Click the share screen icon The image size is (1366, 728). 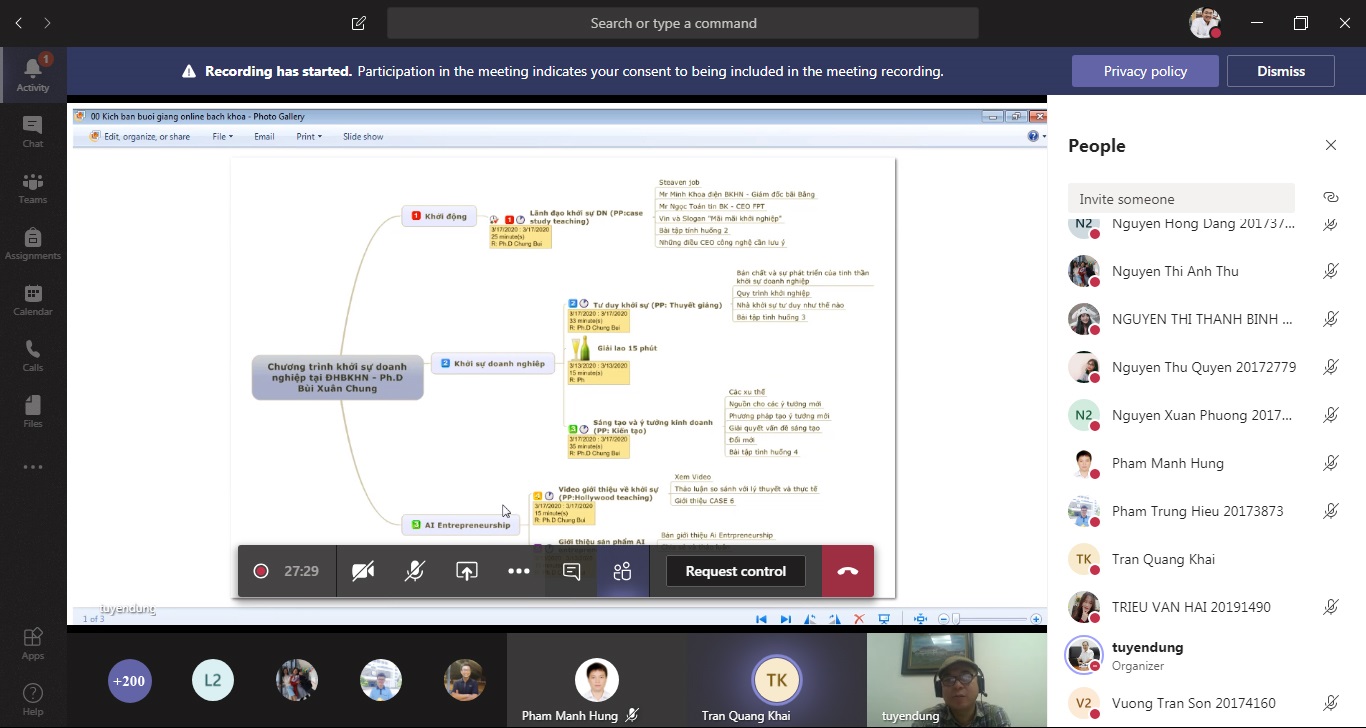click(x=467, y=571)
